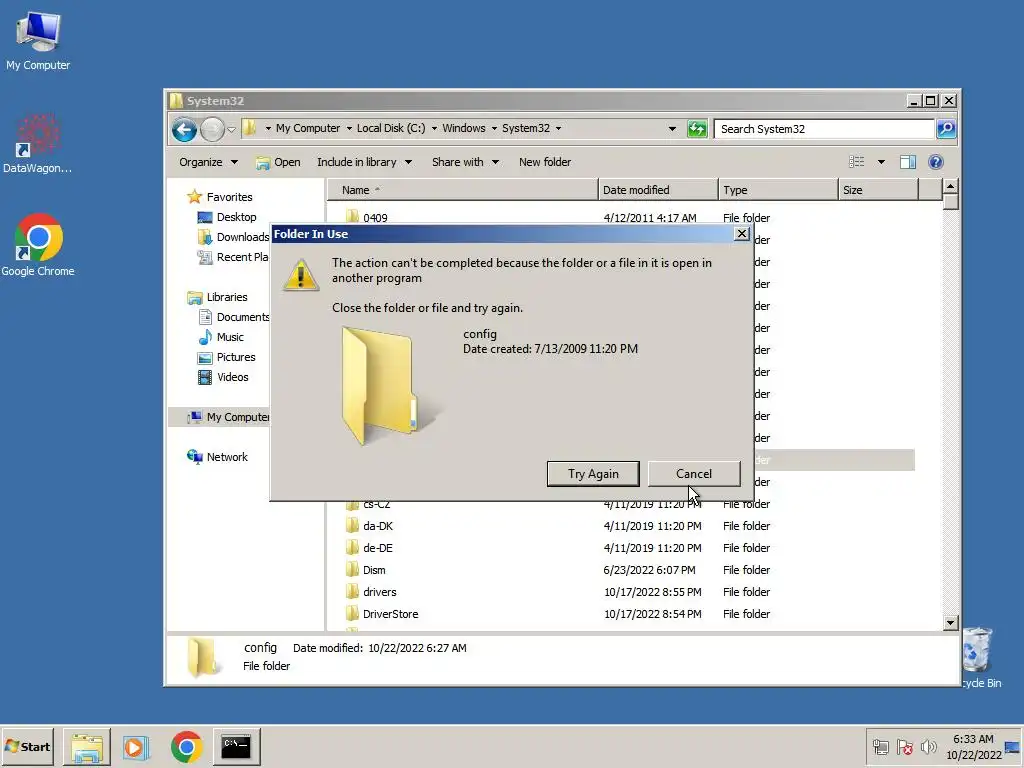Screen dimensions: 1024x768
Task: Open Windows Explorer from the taskbar
Action: [87, 747]
